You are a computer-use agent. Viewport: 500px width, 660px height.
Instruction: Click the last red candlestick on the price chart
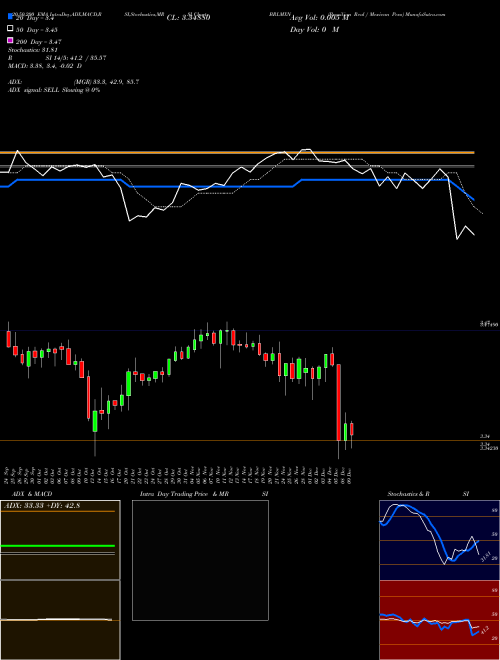pos(352,429)
